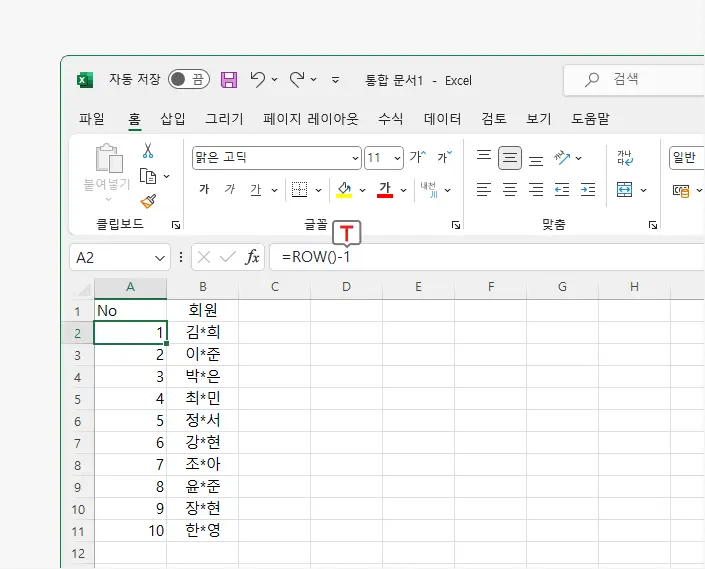Open font group dialog launcher
Image resolution: width=705 pixels, height=569 pixels.
[455, 225]
